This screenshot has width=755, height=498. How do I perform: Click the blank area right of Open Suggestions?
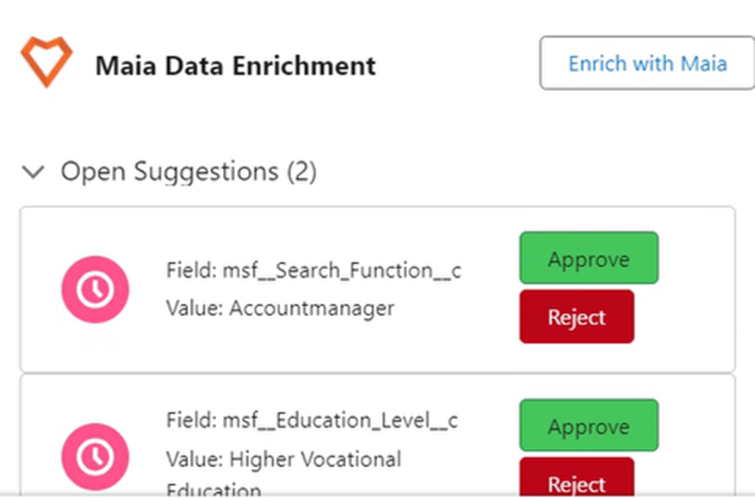[x=530, y=172]
